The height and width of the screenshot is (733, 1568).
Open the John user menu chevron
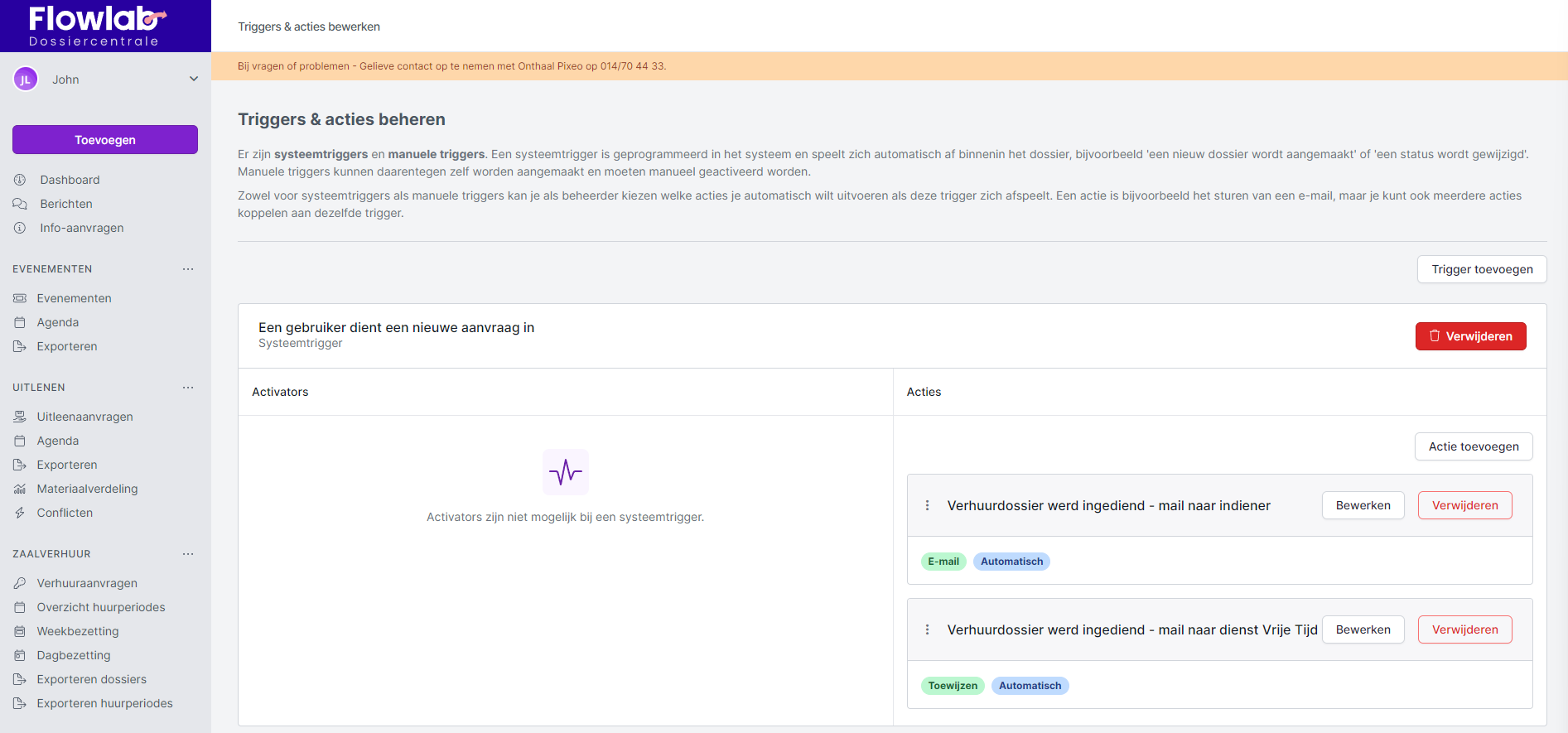point(194,80)
